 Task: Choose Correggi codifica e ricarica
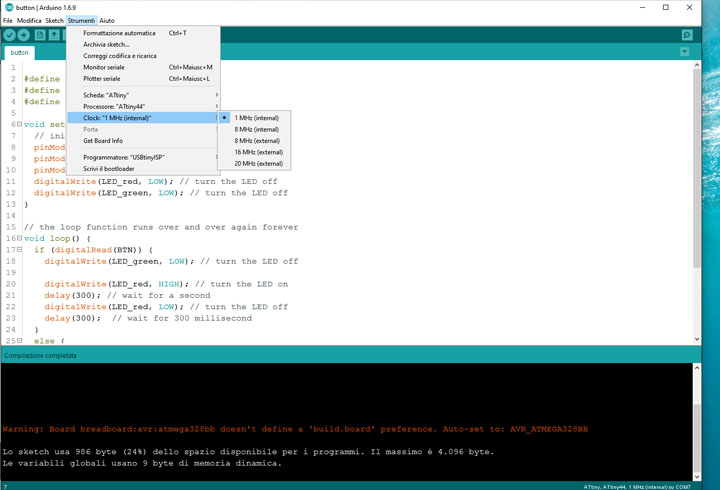pyautogui.click(x=143, y=56)
